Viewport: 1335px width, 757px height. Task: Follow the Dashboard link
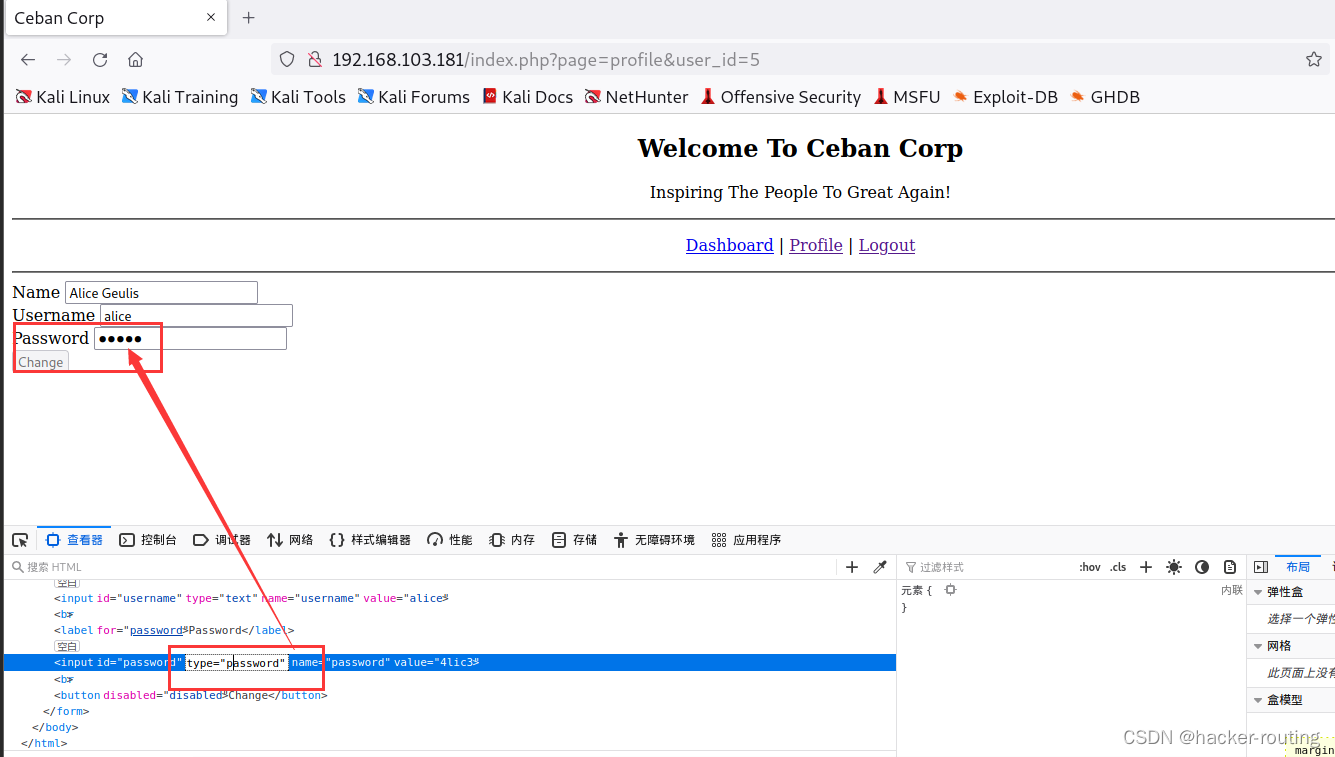point(729,245)
